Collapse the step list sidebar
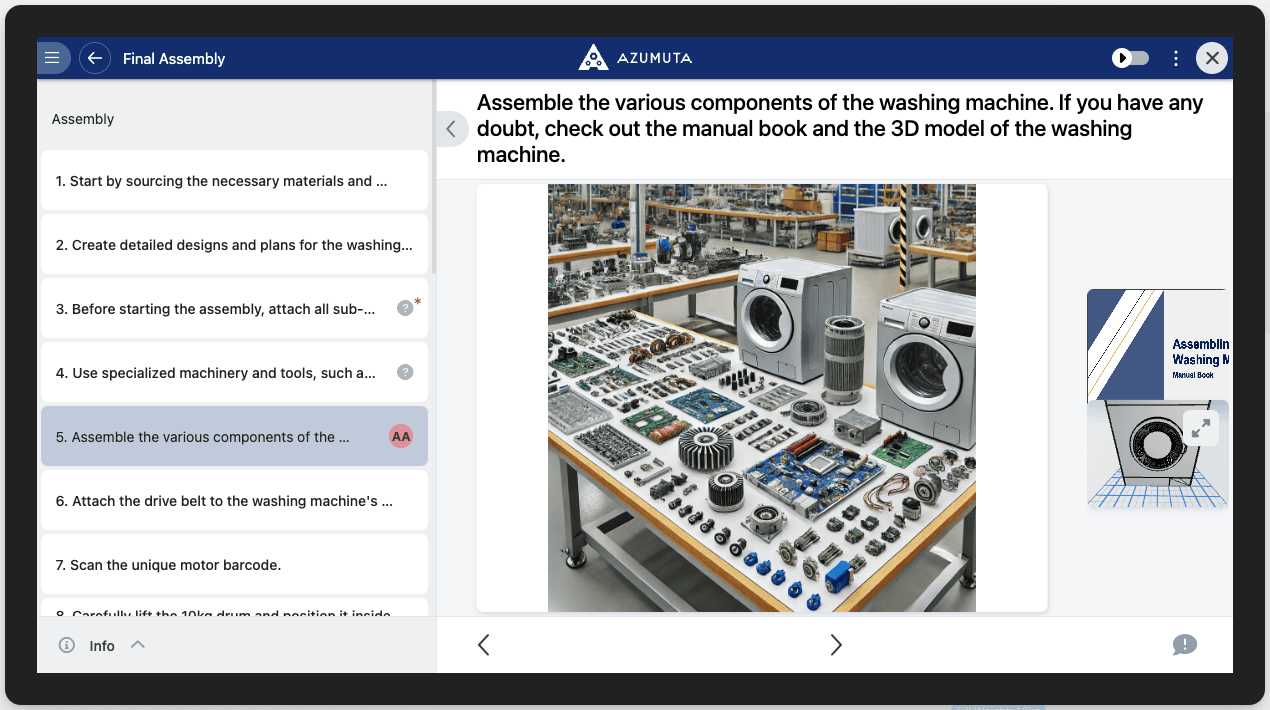Screen dimensions: 1270x710 pos(451,129)
